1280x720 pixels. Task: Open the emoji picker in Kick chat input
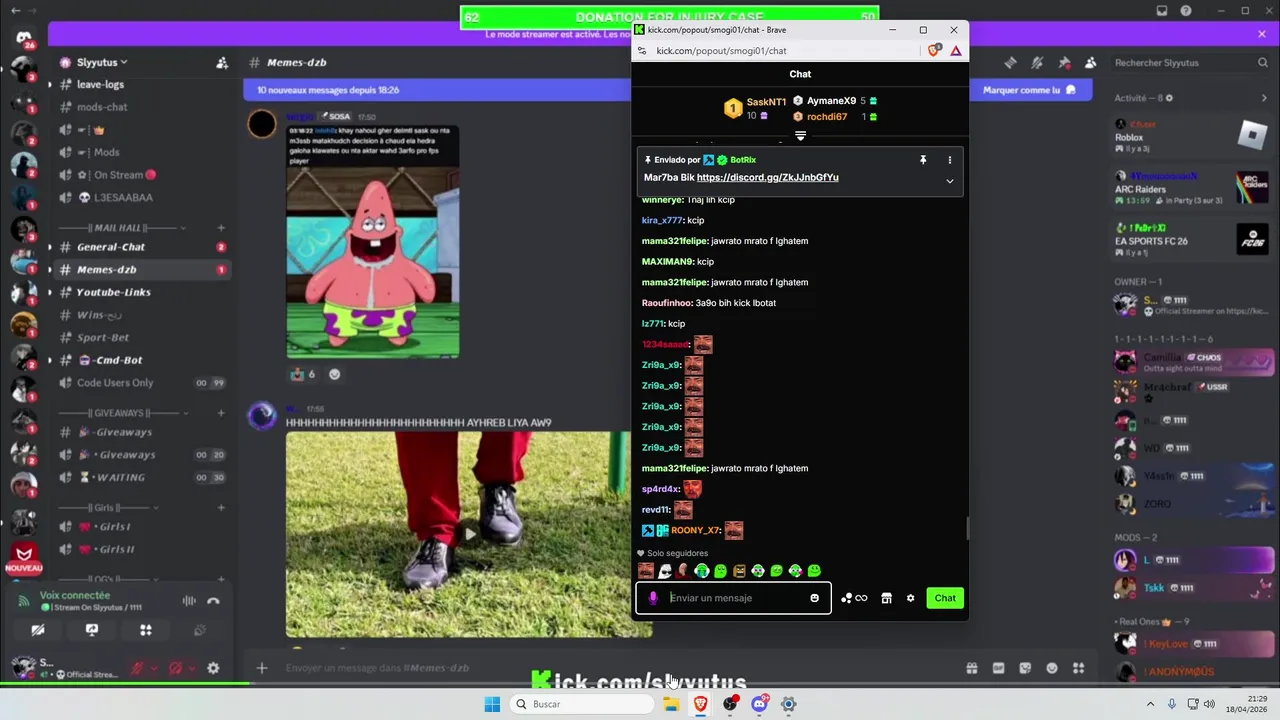tap(814, 598)
